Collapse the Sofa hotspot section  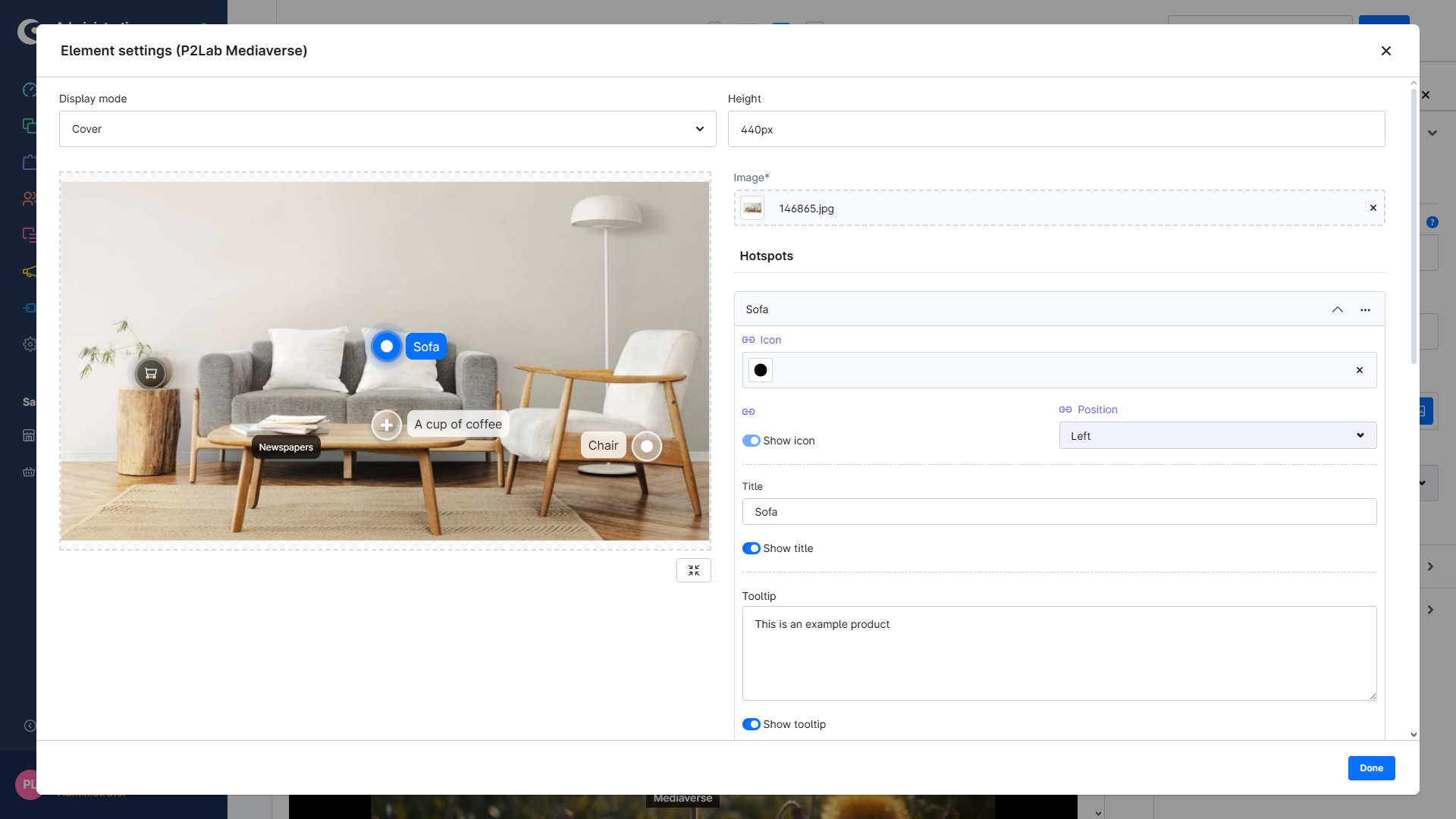pyautogui.click(x=1338, y=309)
